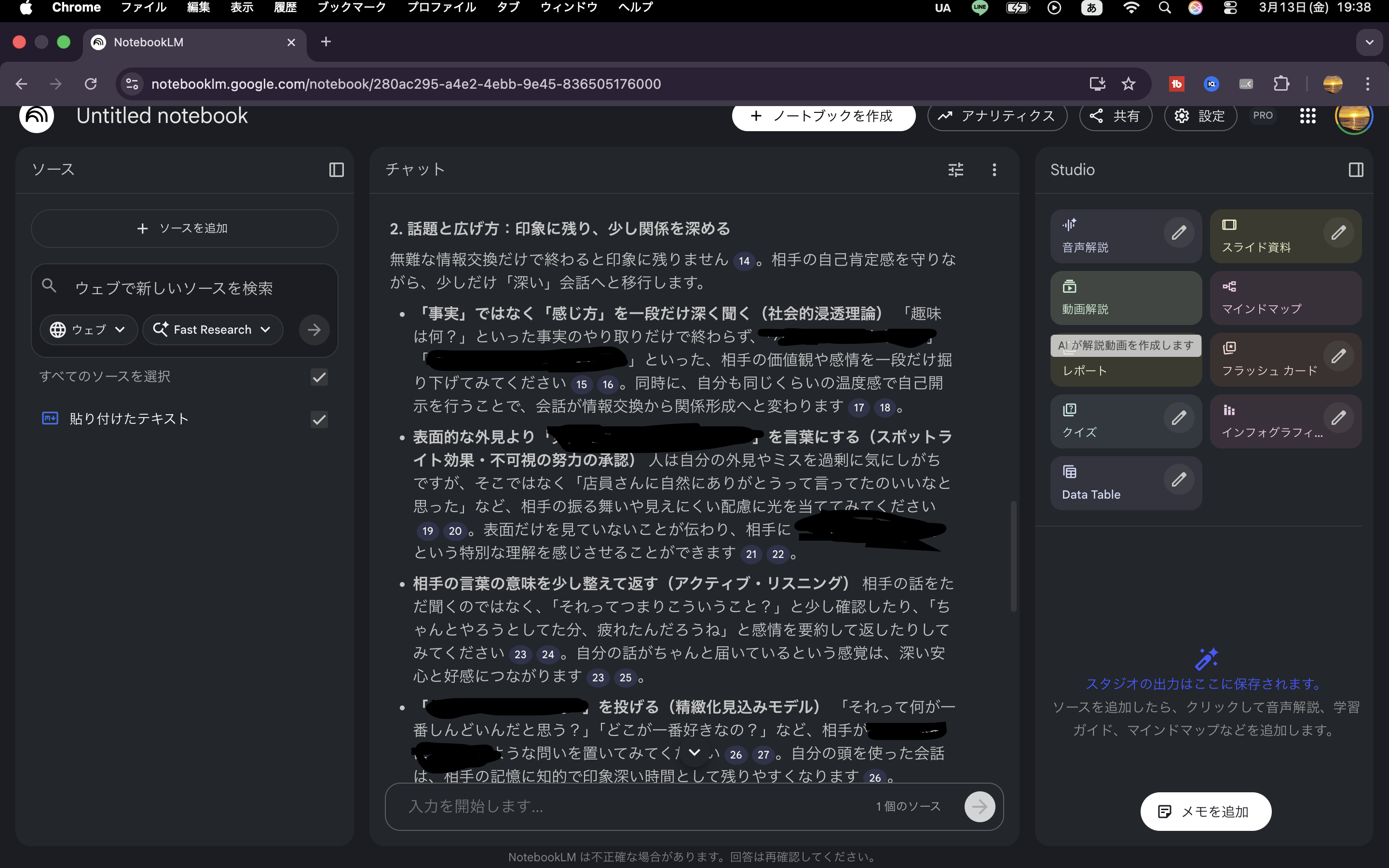Collapse the ソース panel with sidebar icon
Screen dimensions: 1389x868
click(x=336, y=169)
